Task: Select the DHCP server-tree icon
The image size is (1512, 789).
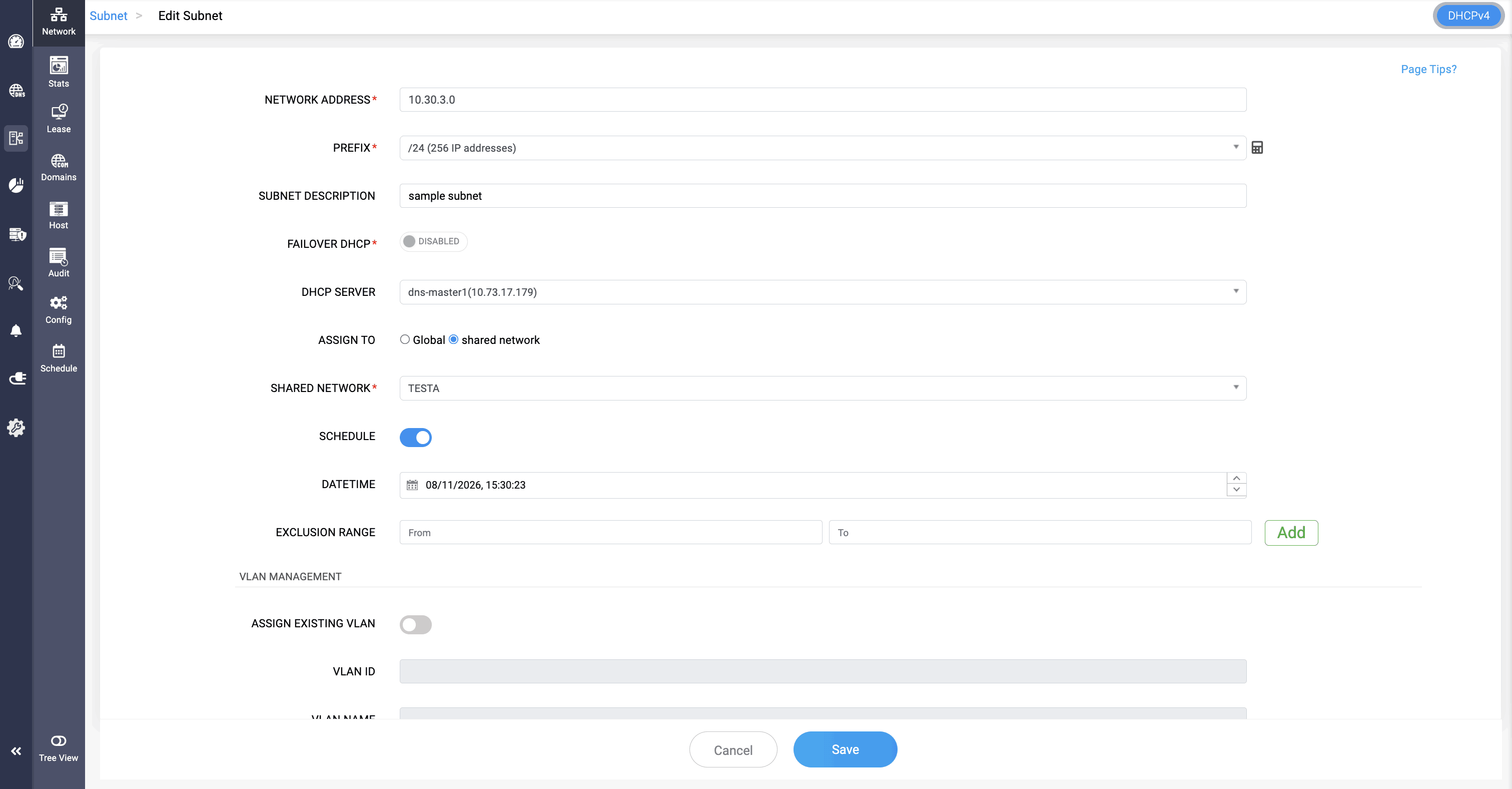Action: click(x=16, y=138)
